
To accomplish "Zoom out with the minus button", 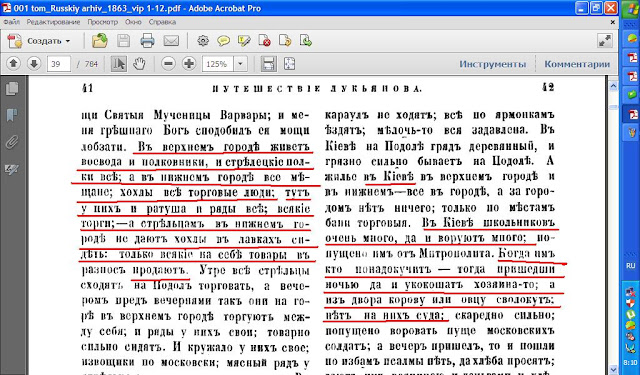I will coord(168,64).
